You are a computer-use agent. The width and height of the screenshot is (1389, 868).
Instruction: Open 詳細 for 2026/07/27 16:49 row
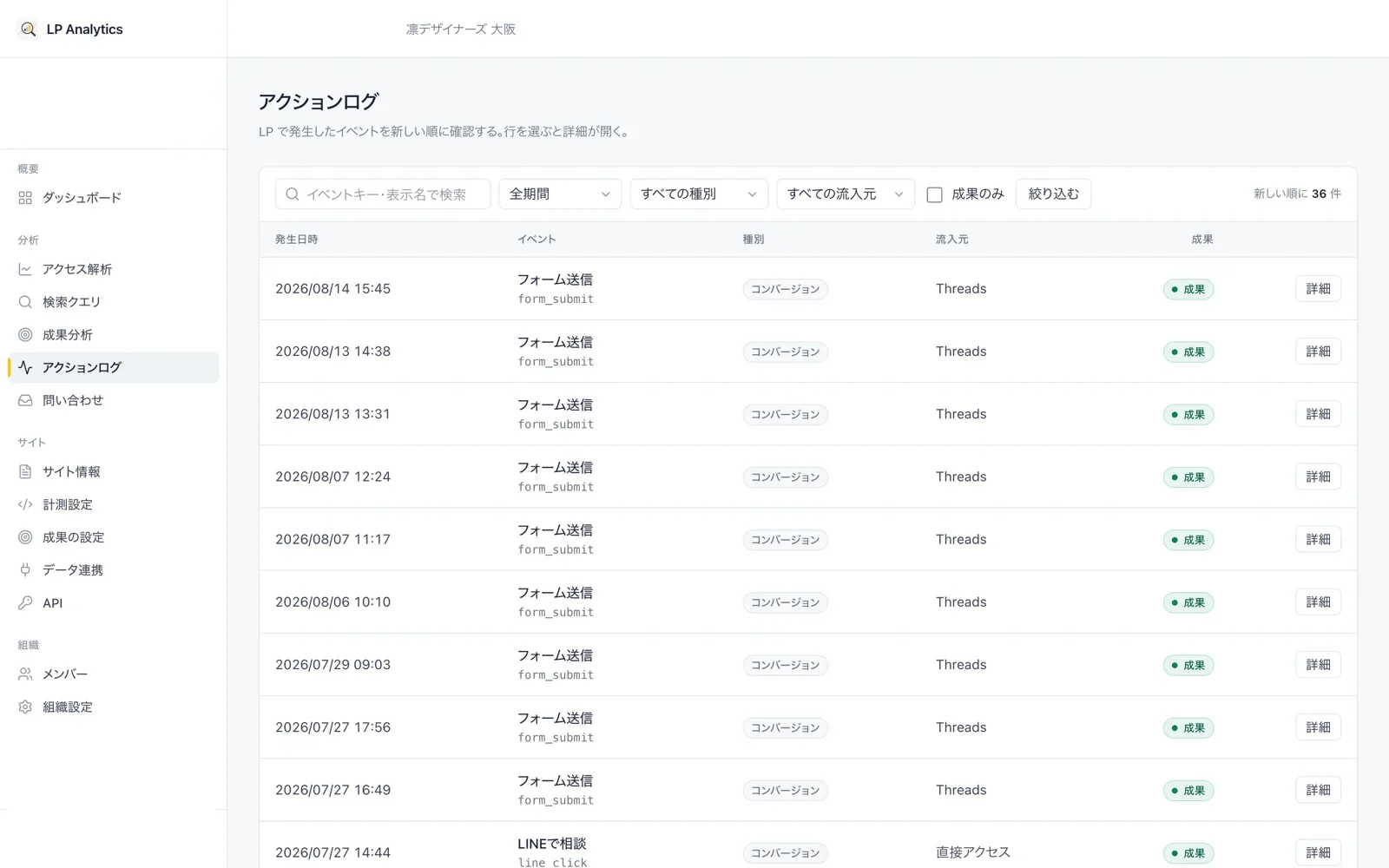[1318, 790]
